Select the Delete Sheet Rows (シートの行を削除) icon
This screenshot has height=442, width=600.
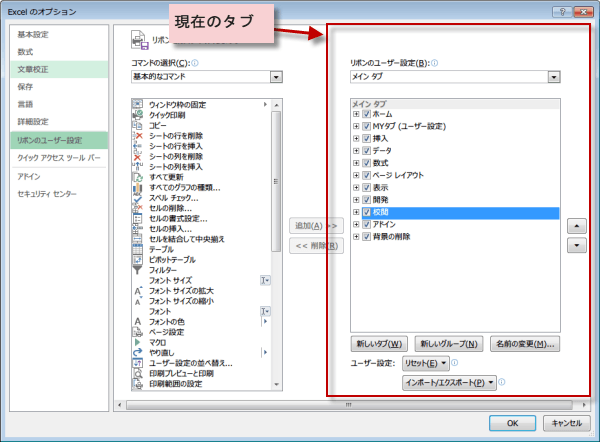click(137, 135)
